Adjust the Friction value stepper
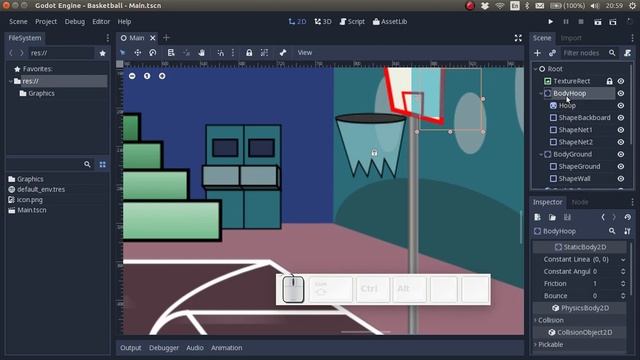This screenshot has height=360, width=640. (x=623, y=283)
